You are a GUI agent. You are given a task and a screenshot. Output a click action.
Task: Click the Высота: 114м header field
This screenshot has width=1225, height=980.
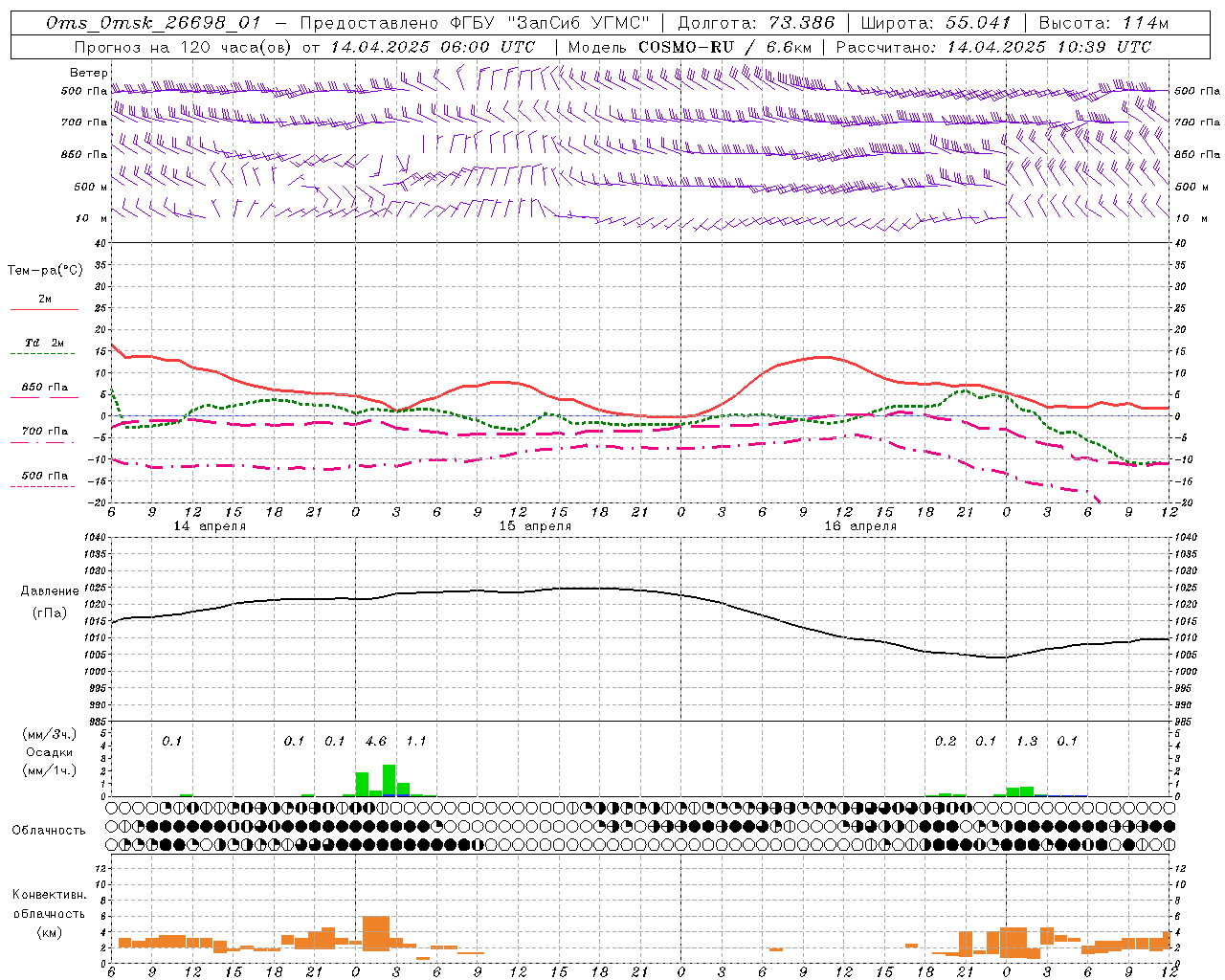pyautogui.click(x=1103, y=24)
